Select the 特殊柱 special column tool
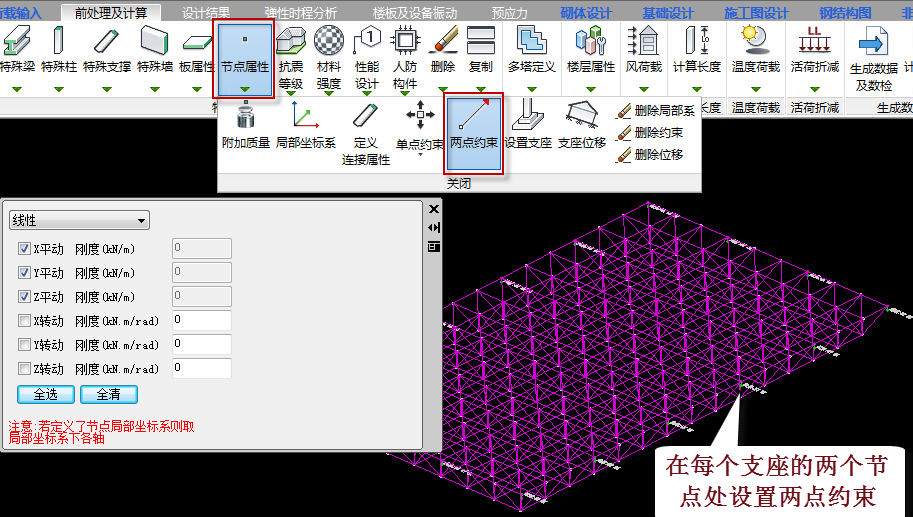 point(59,50)
